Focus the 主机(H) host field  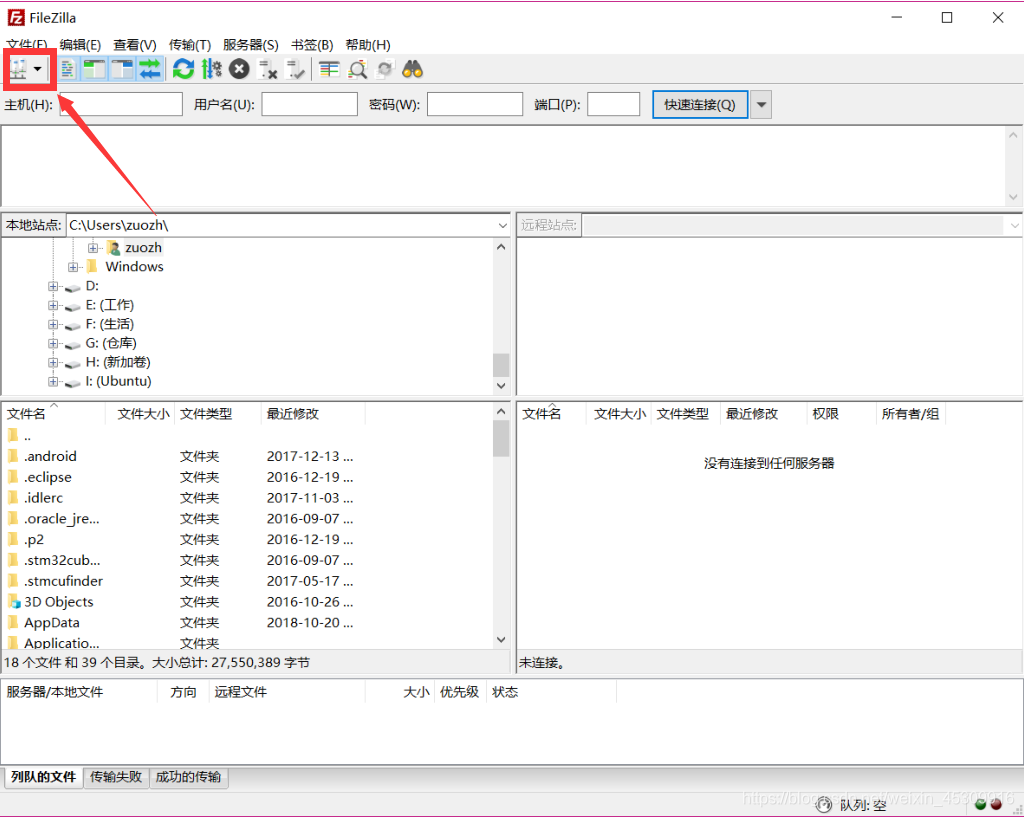click(x=121, y=104)
